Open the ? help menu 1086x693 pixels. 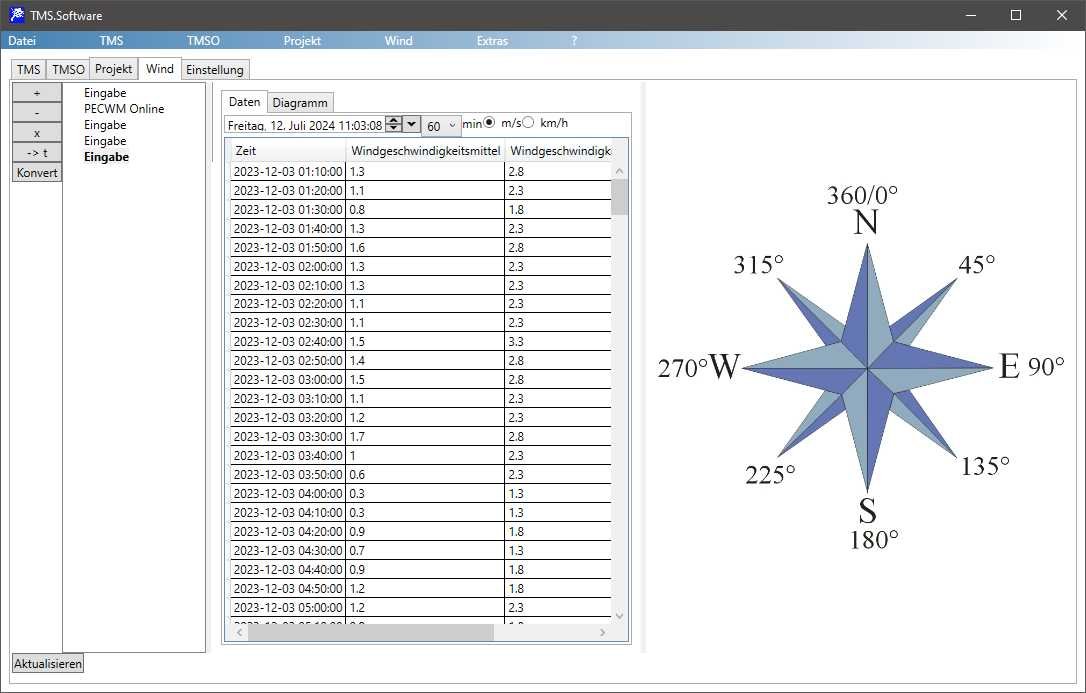pyautogui.click(x=574, y=41)
